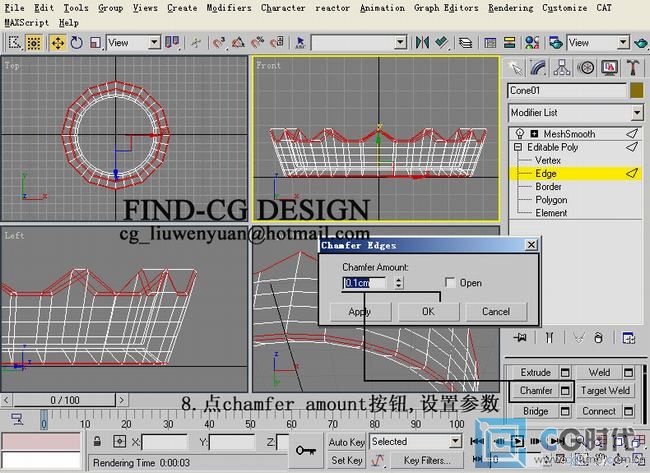
Task: Select the rectangular selection region tool
Action: tap(15, 43)
